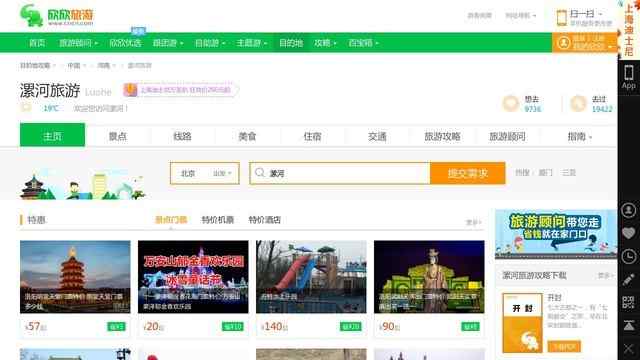The height and width of the screenshot is (360, 640).
Task: Switch to the 线路 tab
Action: point(182,136)
